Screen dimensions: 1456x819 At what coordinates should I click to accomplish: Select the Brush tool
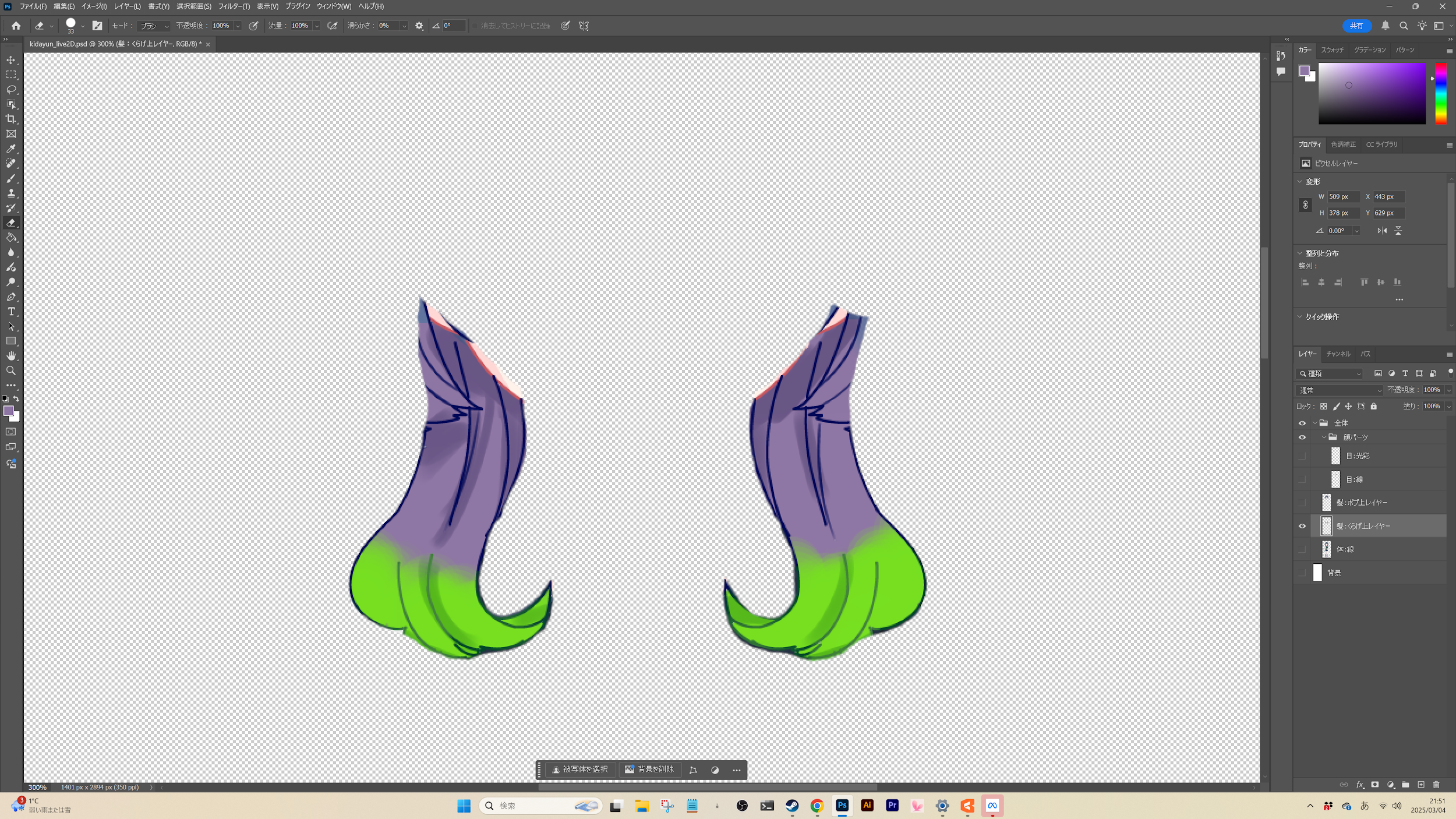click(x=11, y=178)
